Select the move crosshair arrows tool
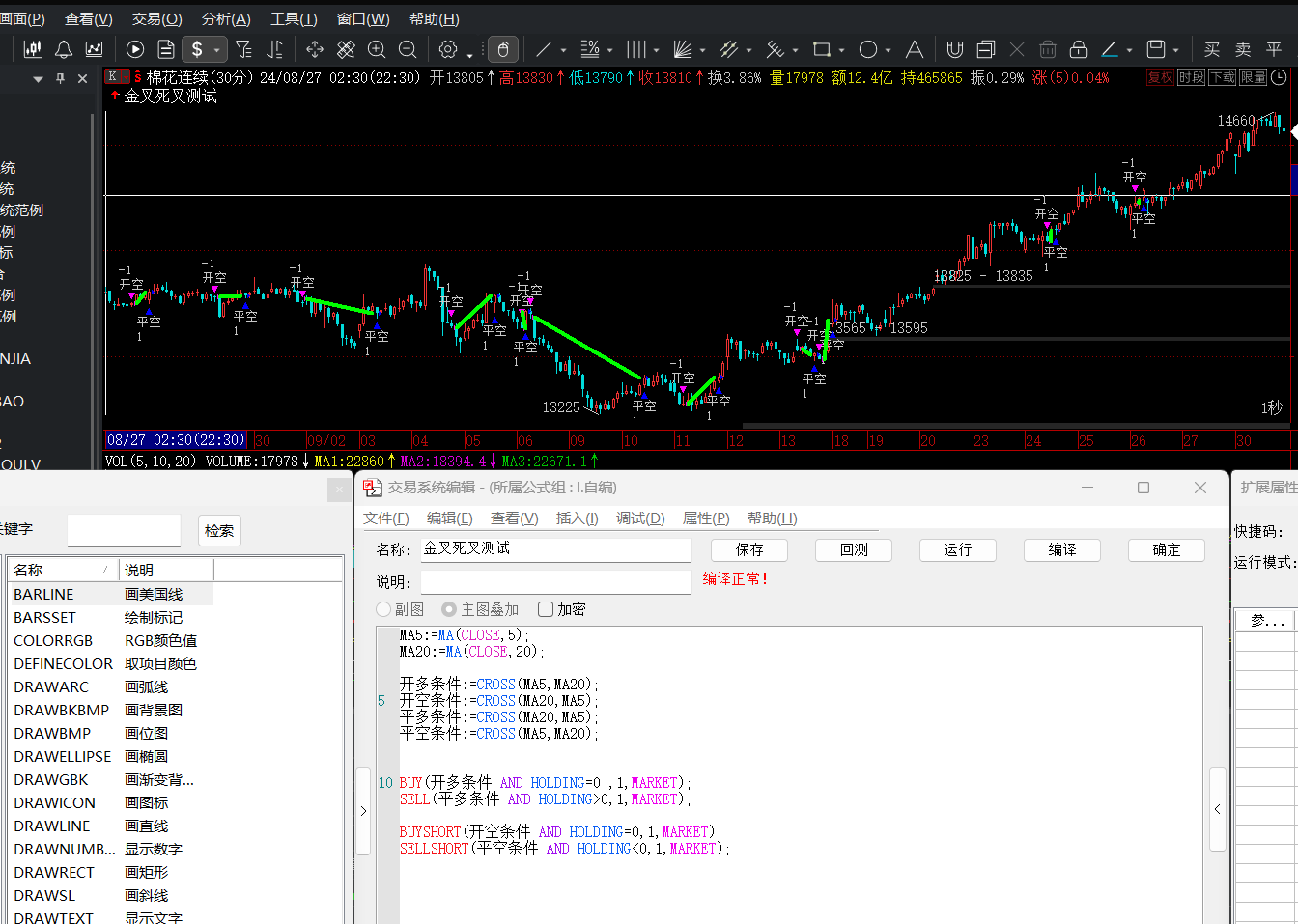This screenshot has width=1298, height=924. (x=315, y=49)
